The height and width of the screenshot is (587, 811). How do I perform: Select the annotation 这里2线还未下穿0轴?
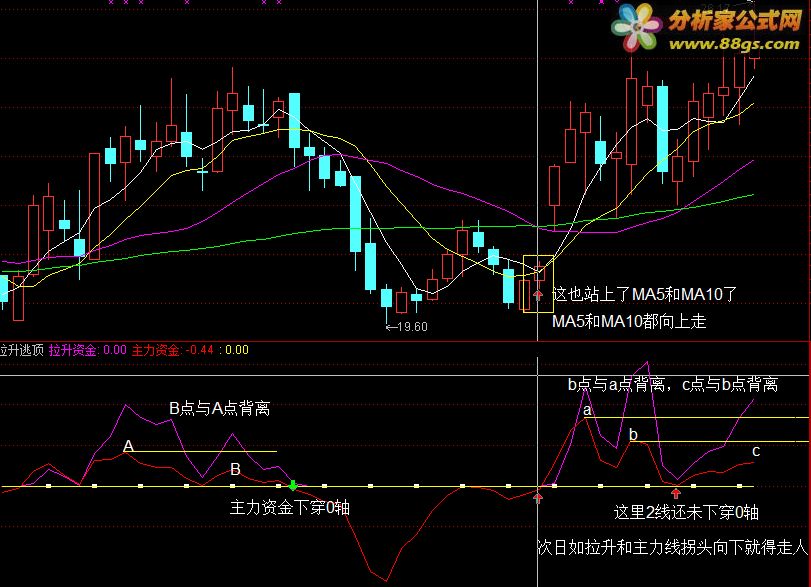(686, 512)
